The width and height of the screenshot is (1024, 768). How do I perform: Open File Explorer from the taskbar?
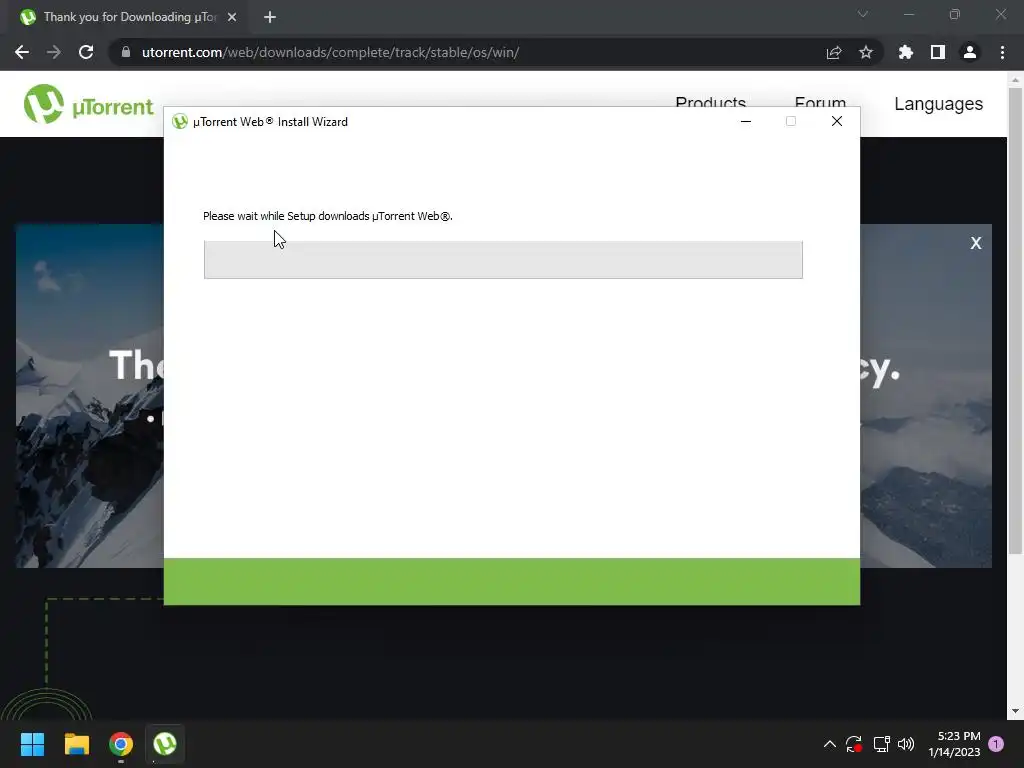(76, 744)
